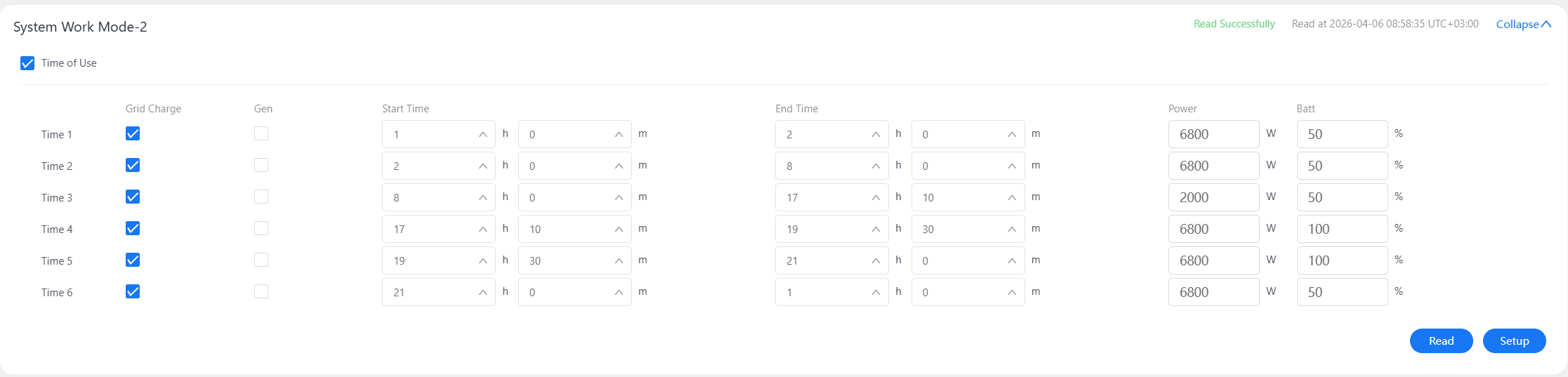Click Time 1 start hour chevron arrow
Screen dimensions: 1568x377
coord(482,134)
